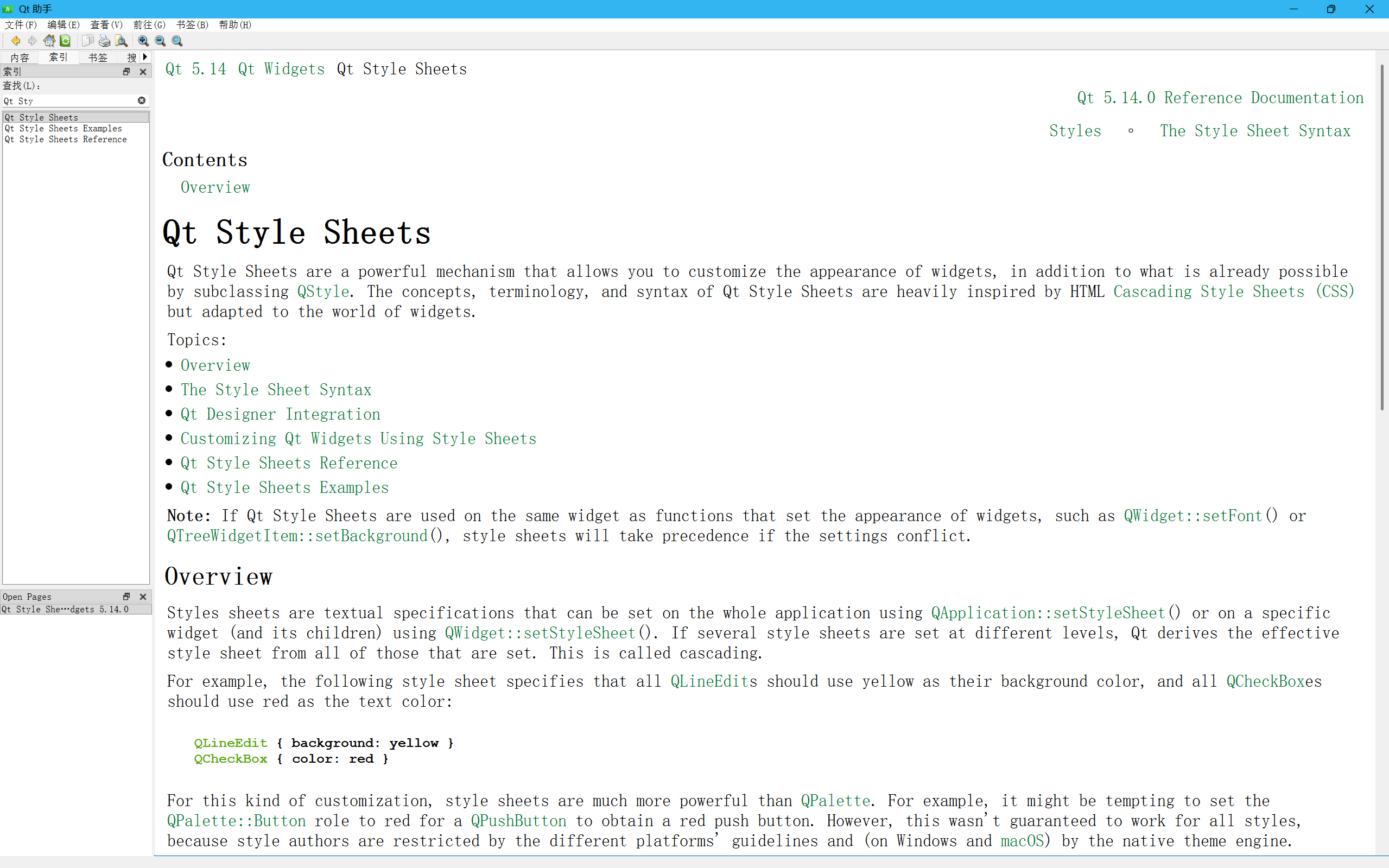Screen dimensions: 1389x868
Task: Follow the QWidget::setStyleSheet link
Action: (x=540, y=632)
